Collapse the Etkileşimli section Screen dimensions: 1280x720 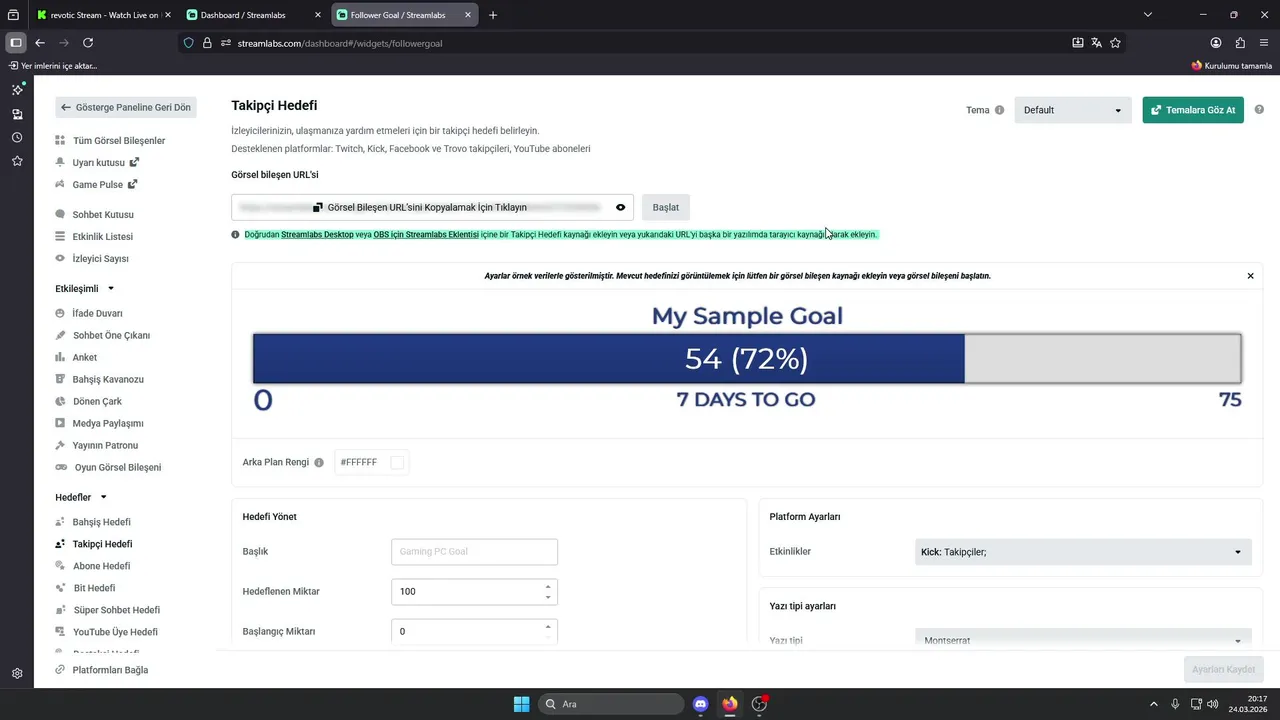[x=111, y=289]
